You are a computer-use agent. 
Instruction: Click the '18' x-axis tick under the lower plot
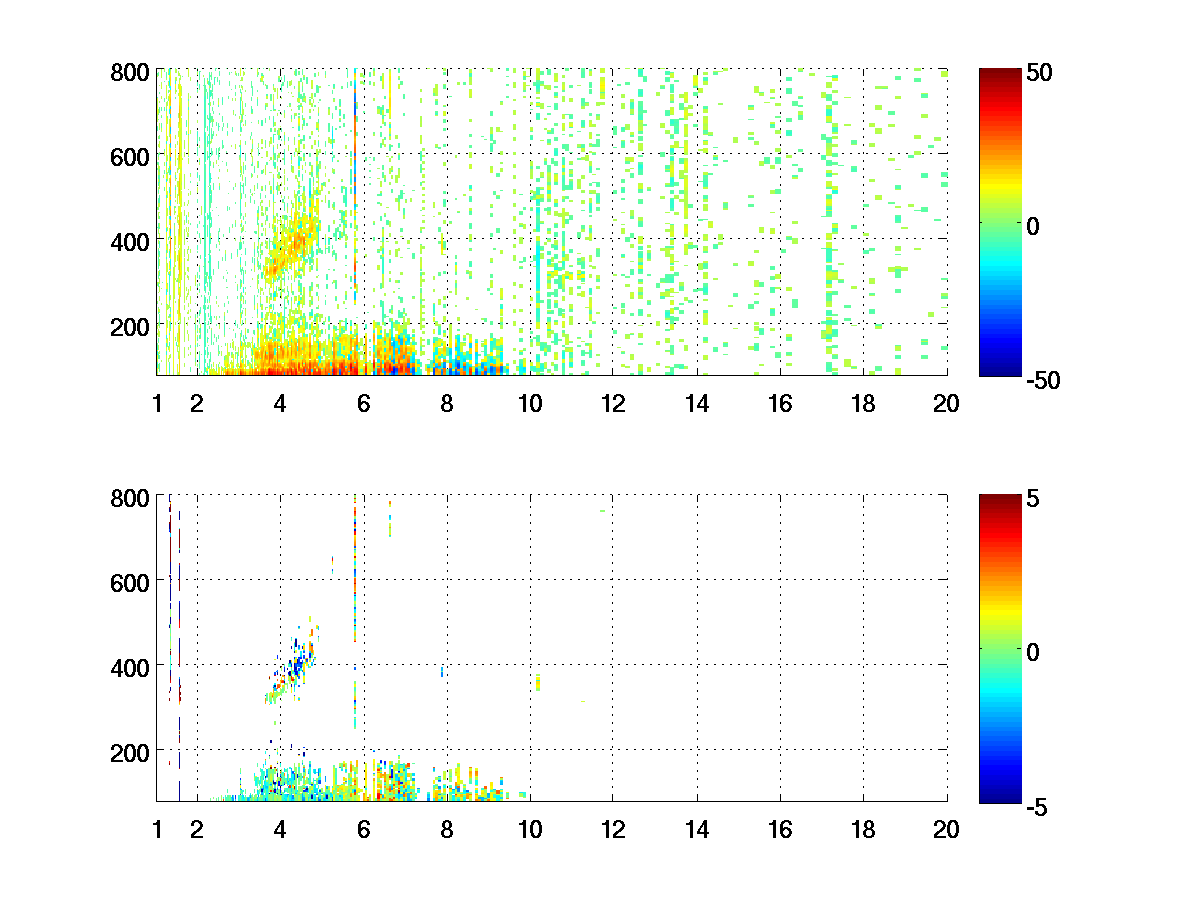(x=863, y=829)
